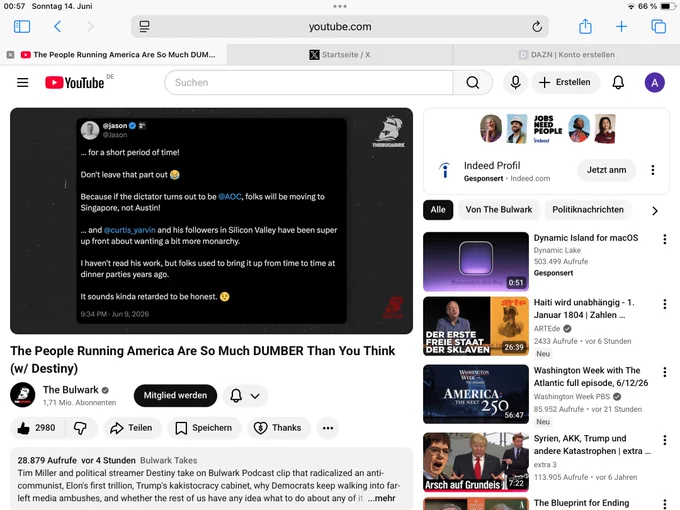This screenshot has width=680, height=510.
Task: Open the Safari share sheet
Action: tap(585, 26)
